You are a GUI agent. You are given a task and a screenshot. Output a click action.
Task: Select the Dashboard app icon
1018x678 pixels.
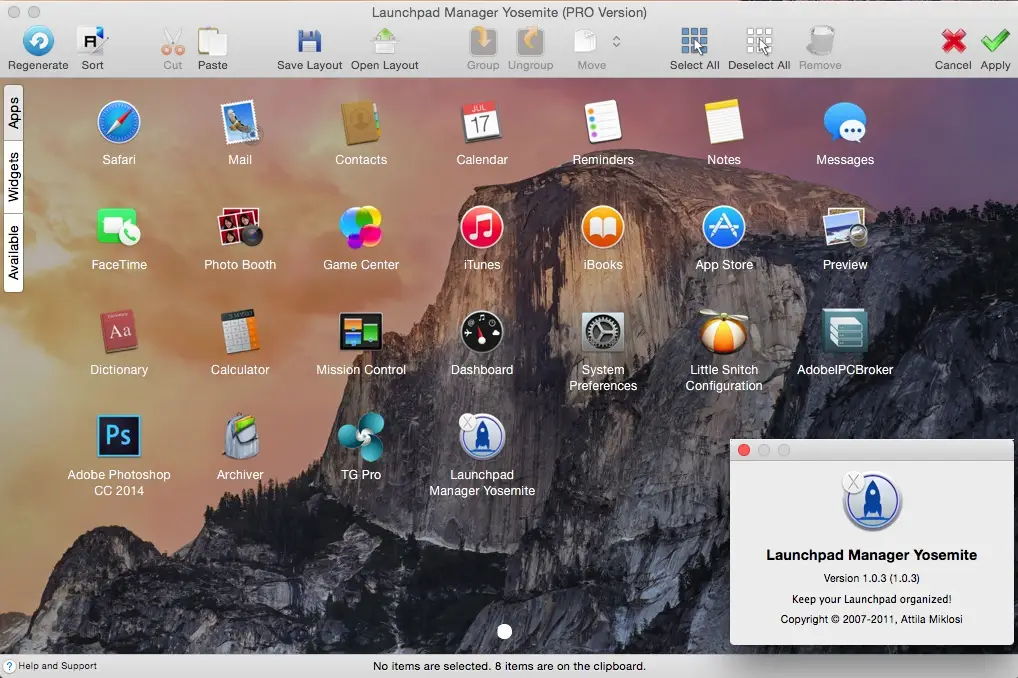point(482,331)
